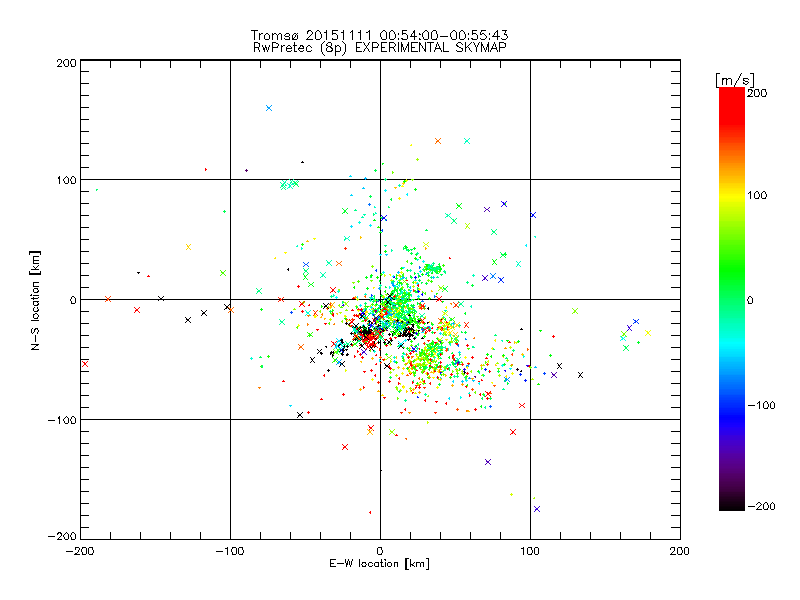Image resolution: width=800 pixels, height=600 pixels.
Task: Click the yellow X marker at the far right edge
Action: click(648, 333)
